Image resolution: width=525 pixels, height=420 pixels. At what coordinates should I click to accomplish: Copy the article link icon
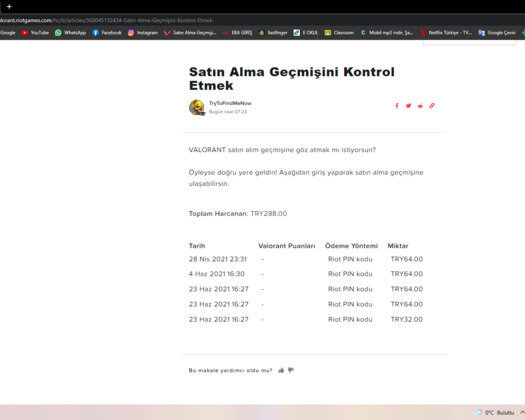tap(432, 106)
